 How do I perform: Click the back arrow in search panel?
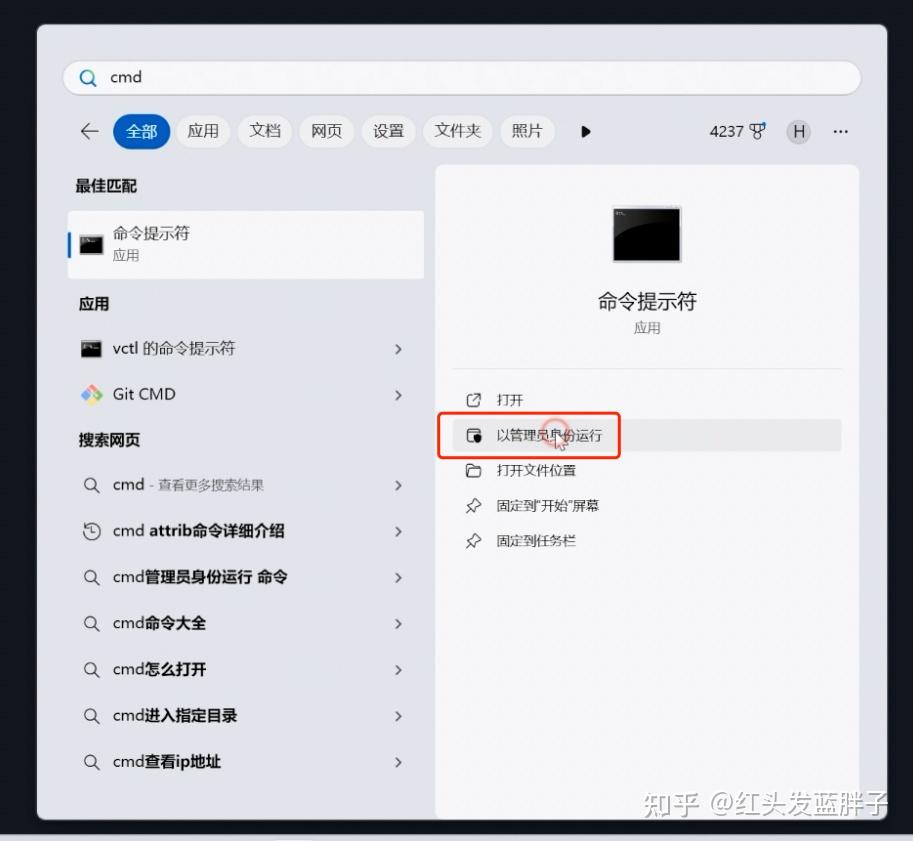pos(89,131)
